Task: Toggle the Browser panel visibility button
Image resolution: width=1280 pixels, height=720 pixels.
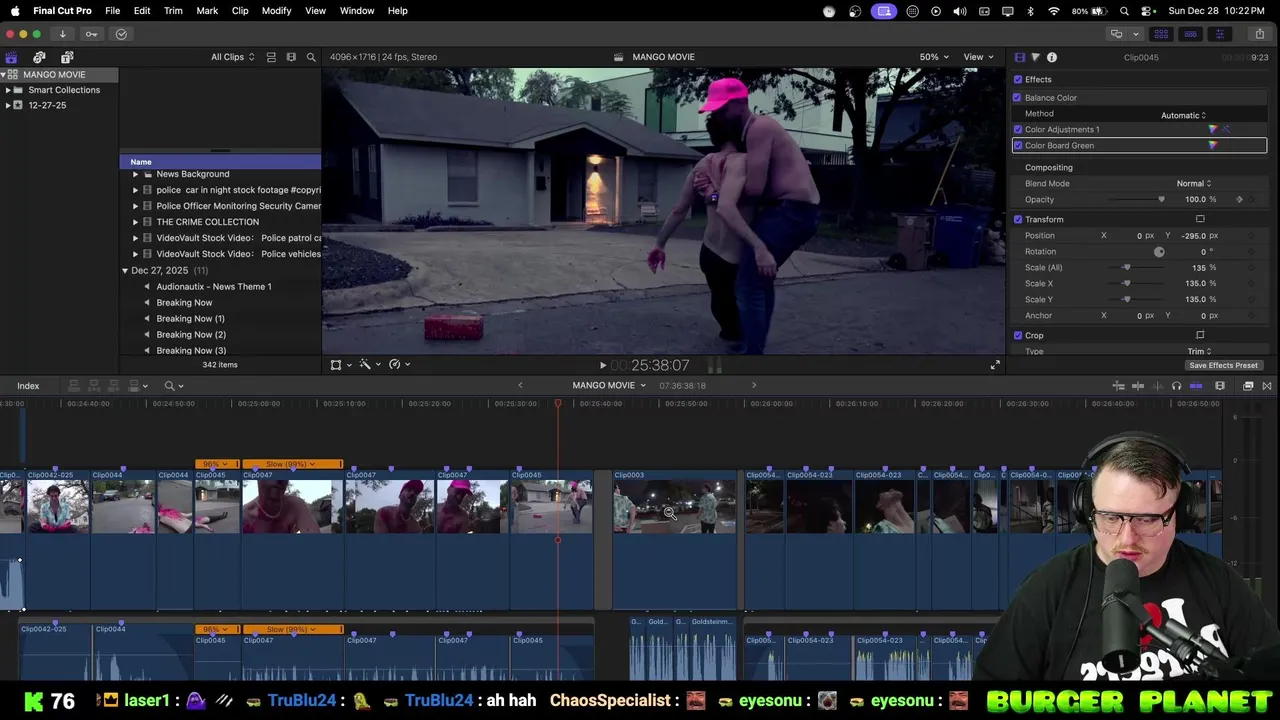Action: [x=1161, y=34]
